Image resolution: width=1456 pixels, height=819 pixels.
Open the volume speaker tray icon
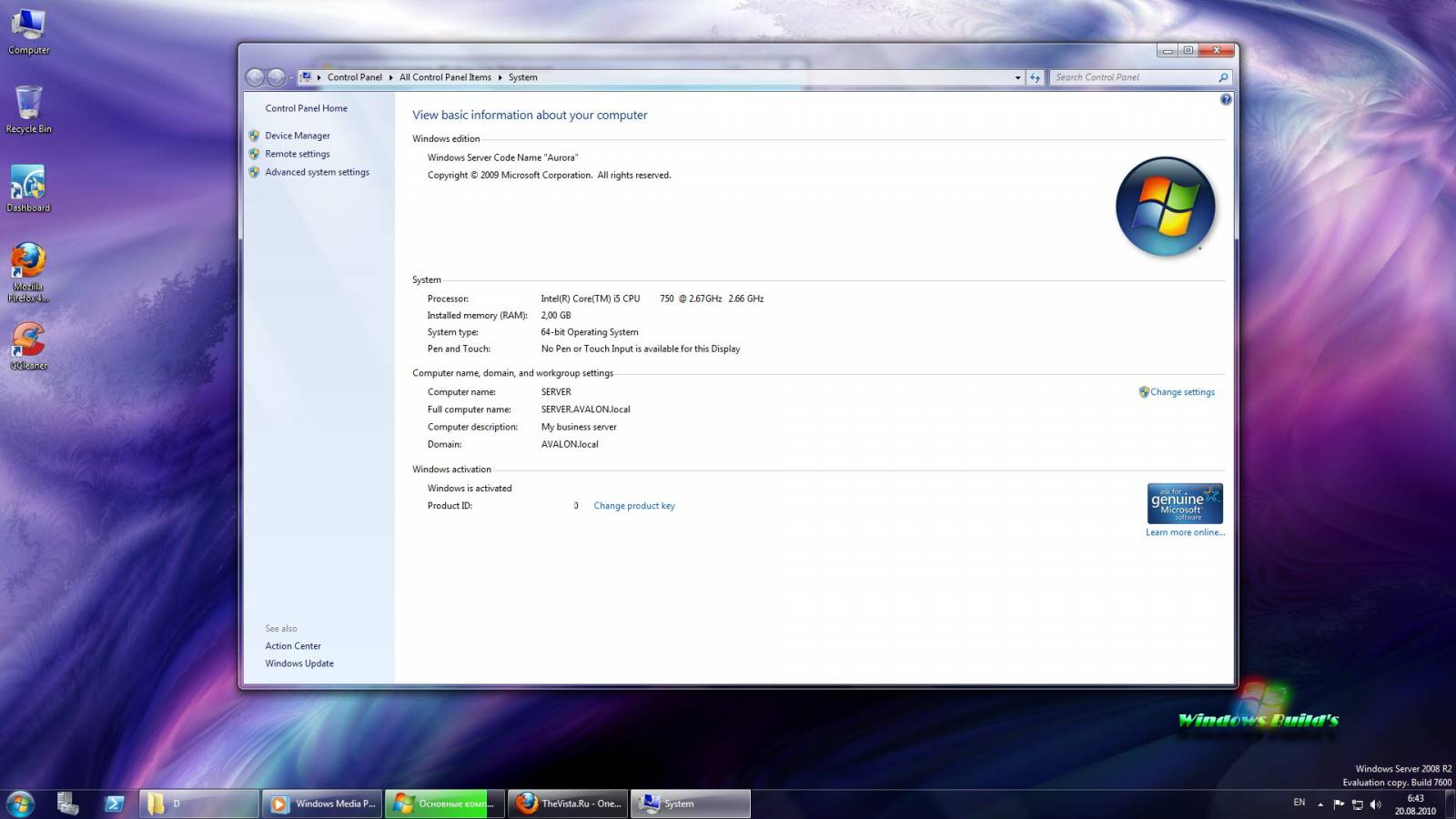(x=1376, y=804)
